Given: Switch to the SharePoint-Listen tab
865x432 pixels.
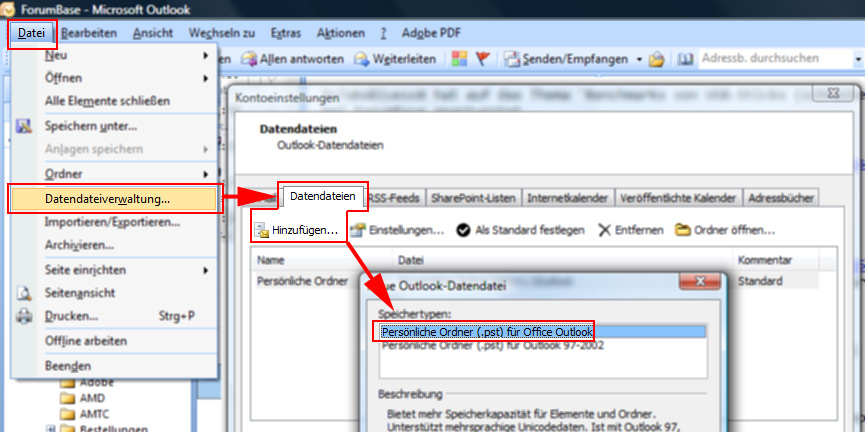Looking at the screenshot, I should click(x=474, y=198).
